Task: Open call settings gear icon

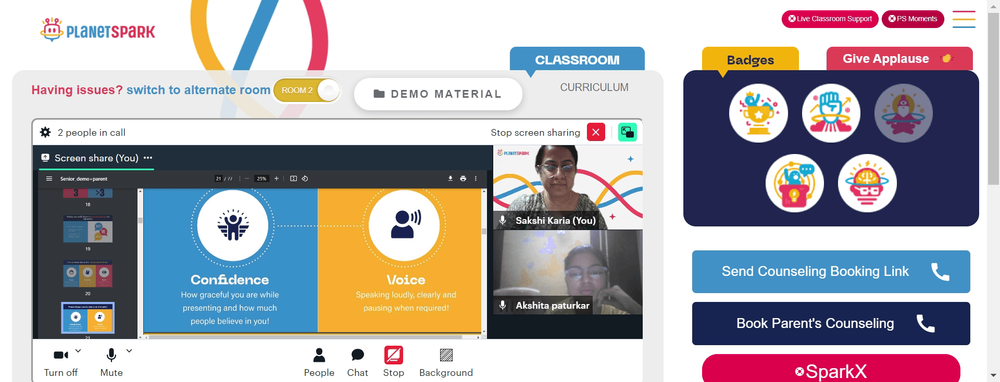Action: pos(45,133)
